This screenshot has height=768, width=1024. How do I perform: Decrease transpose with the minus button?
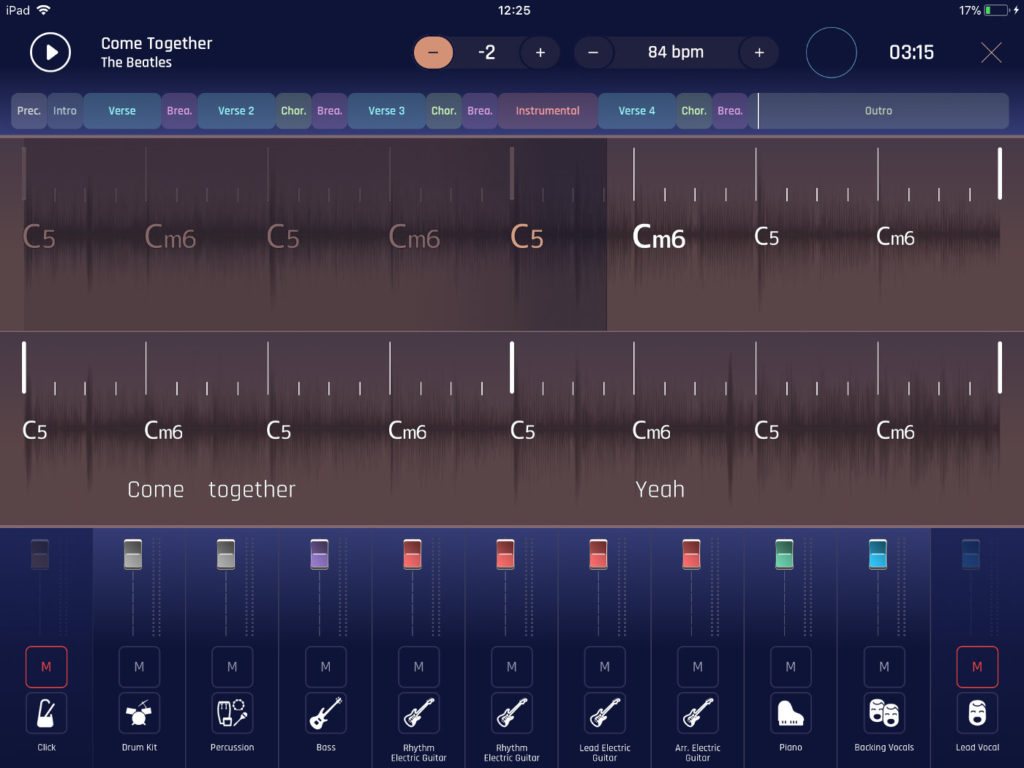[x=433, y=52]
